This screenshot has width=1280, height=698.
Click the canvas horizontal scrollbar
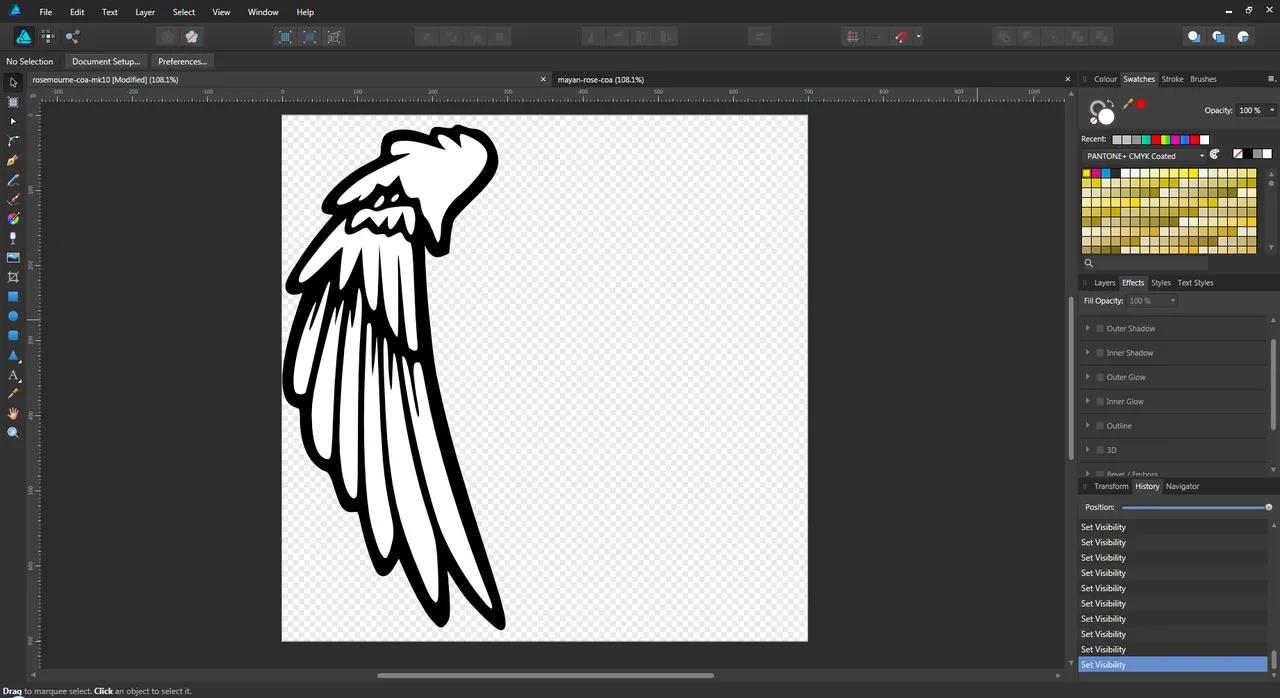[547, 675]
